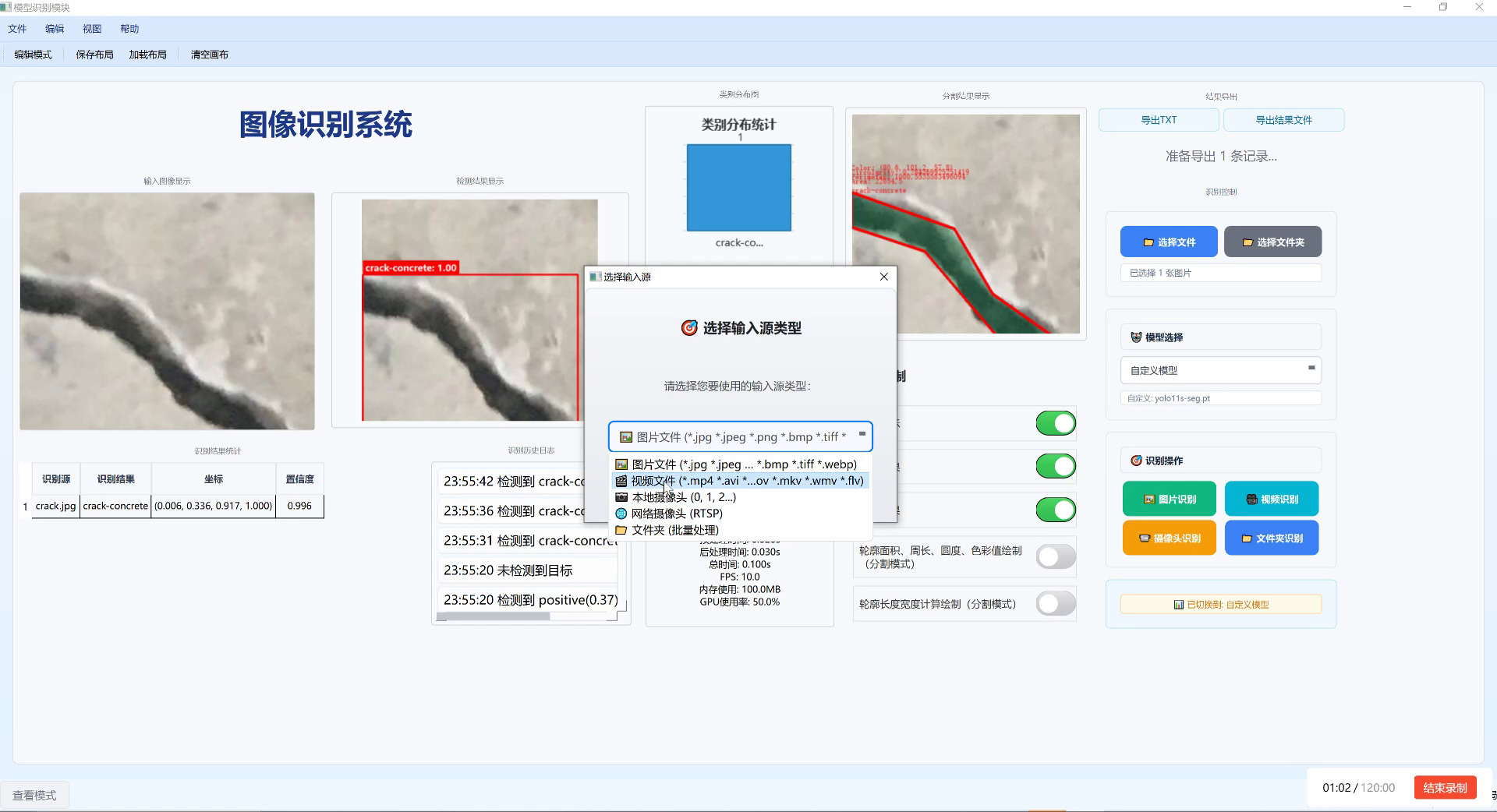Click the 坐标 column header
This screenshot has height=812, width=1497.
pos(214,479)
